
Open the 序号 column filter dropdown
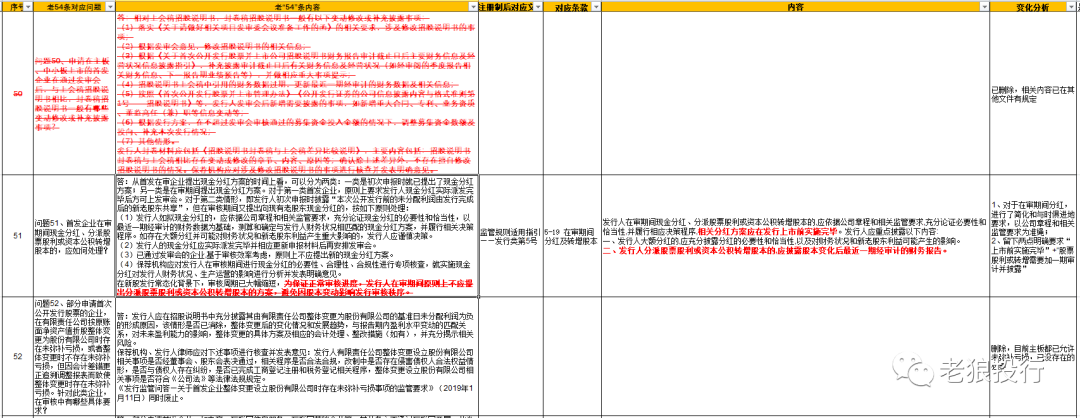point(27,6)
